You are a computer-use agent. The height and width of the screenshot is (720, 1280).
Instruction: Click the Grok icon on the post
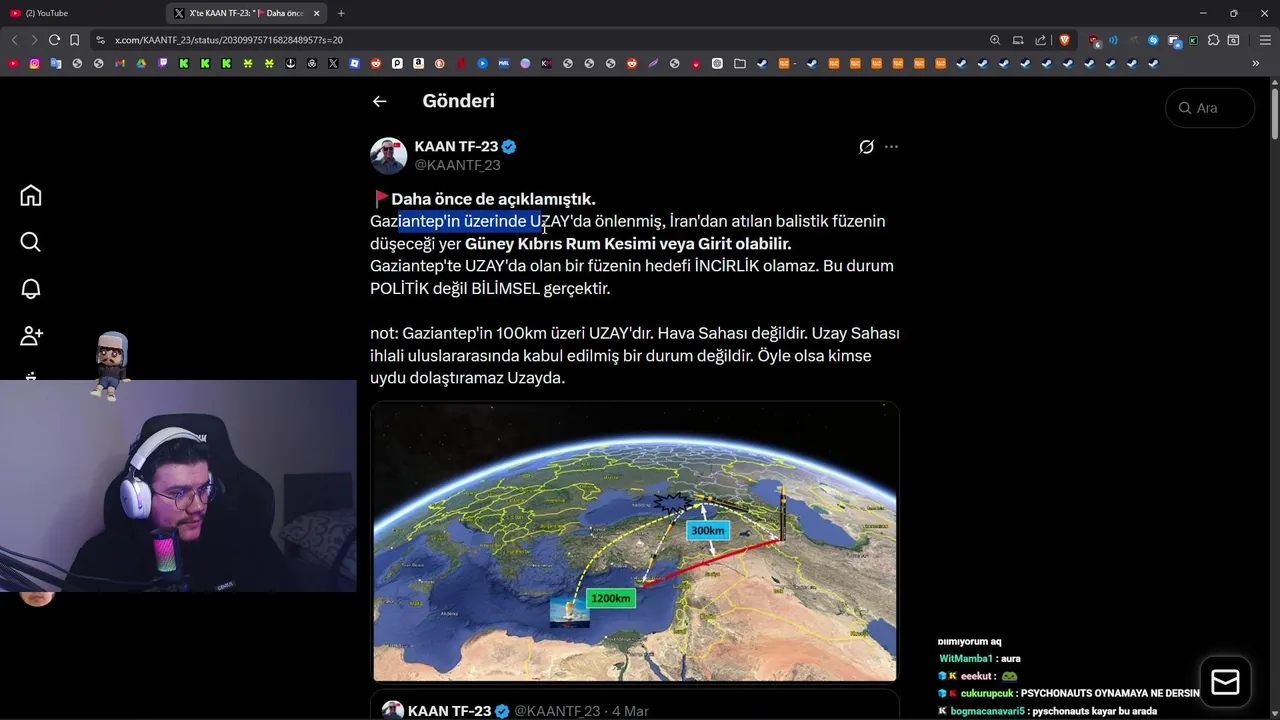(867, 147)
